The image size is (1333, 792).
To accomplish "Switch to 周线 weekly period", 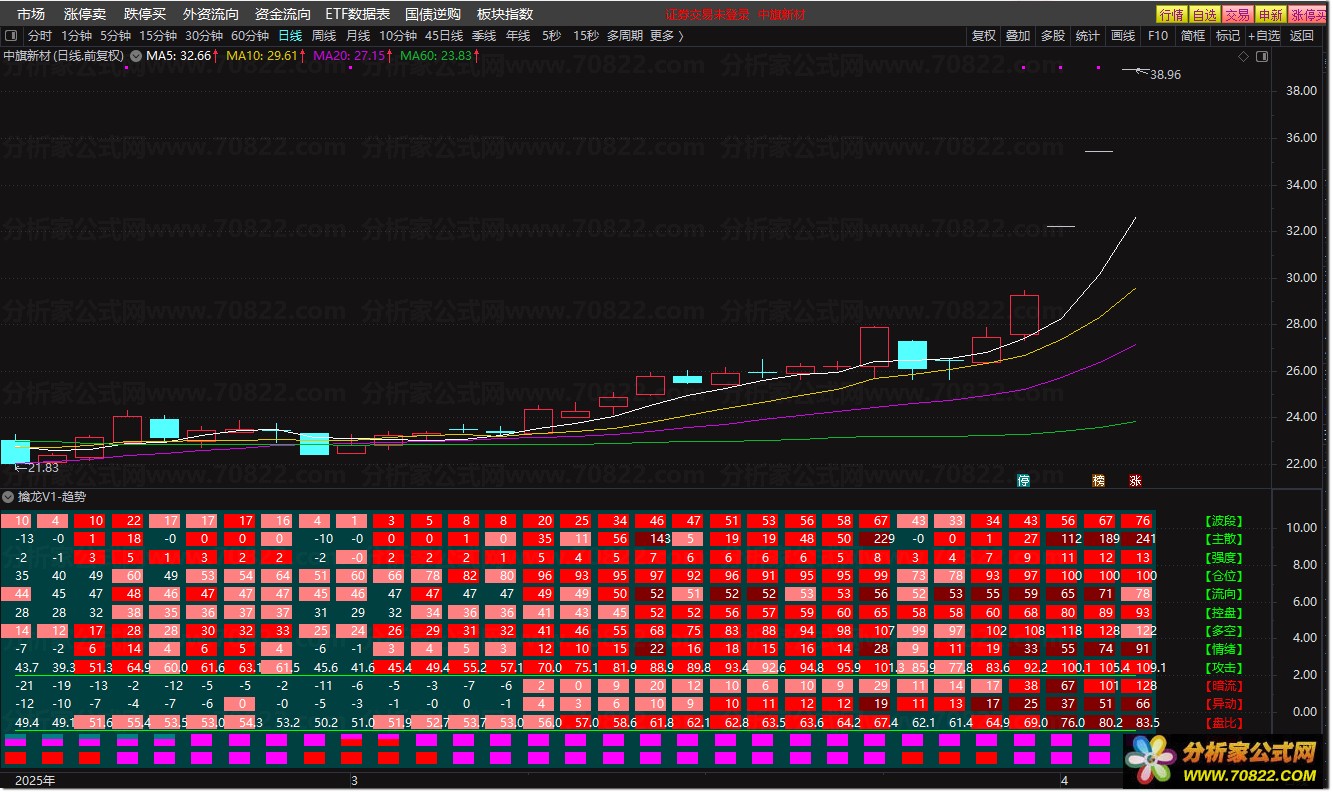I will 324,36.
